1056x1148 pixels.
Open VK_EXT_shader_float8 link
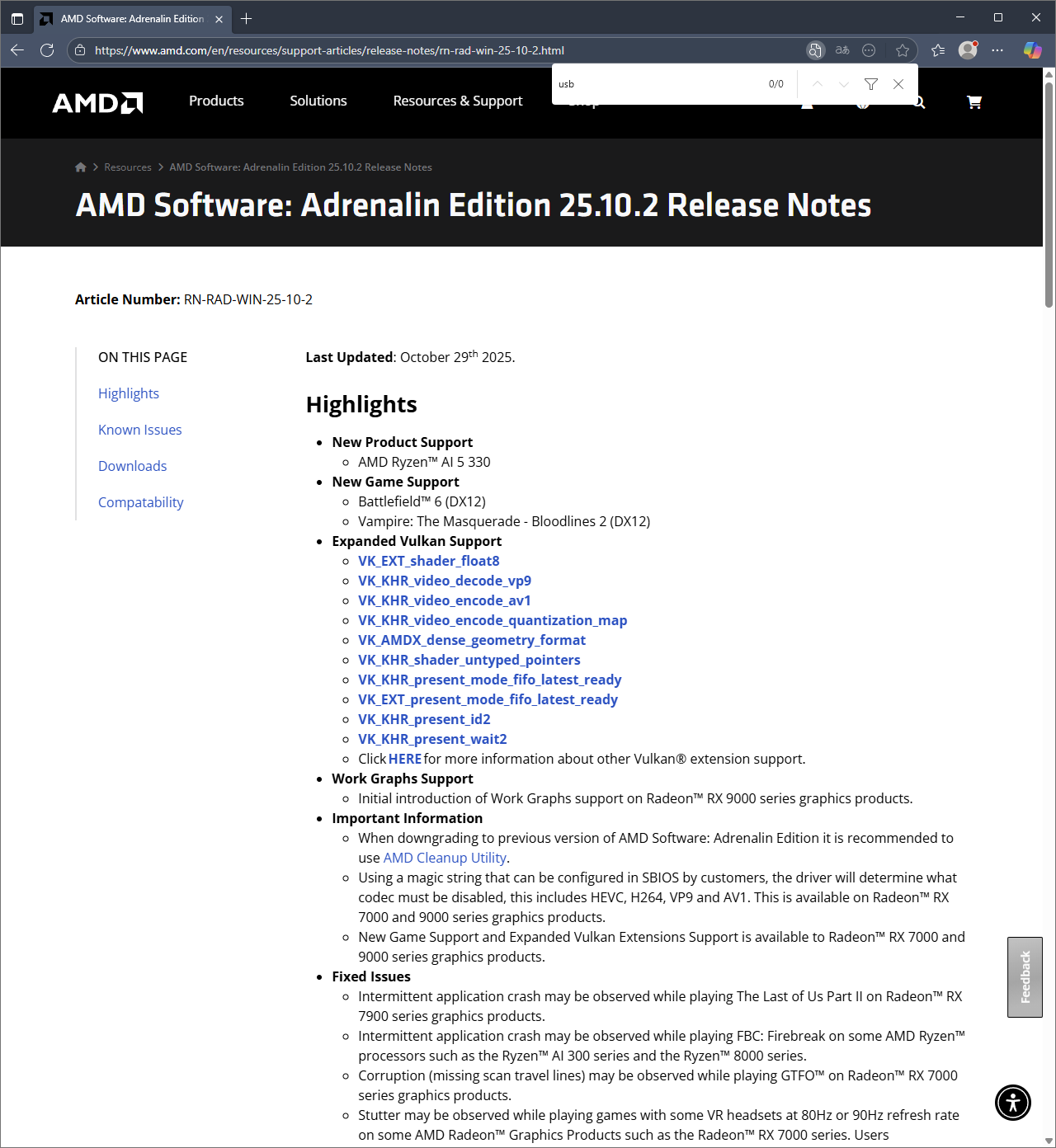[x=429, y=561]
